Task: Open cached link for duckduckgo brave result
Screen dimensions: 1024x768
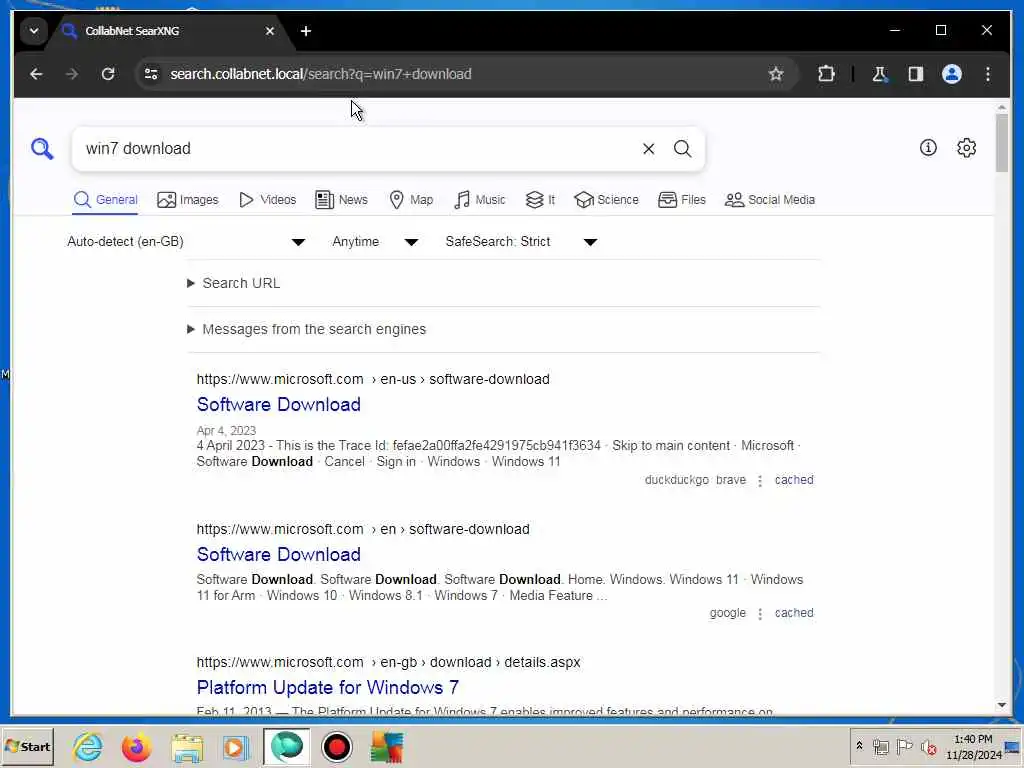Action: 794,480
